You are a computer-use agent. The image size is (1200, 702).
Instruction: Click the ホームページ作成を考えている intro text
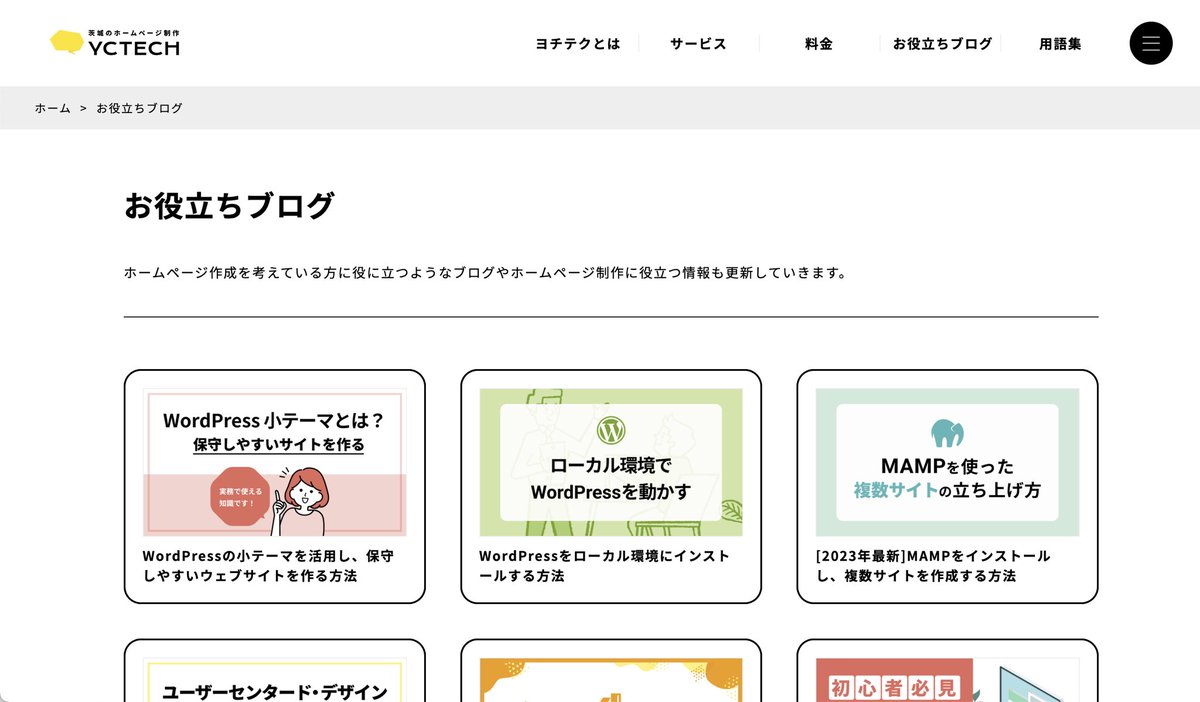tap(486, 272)
